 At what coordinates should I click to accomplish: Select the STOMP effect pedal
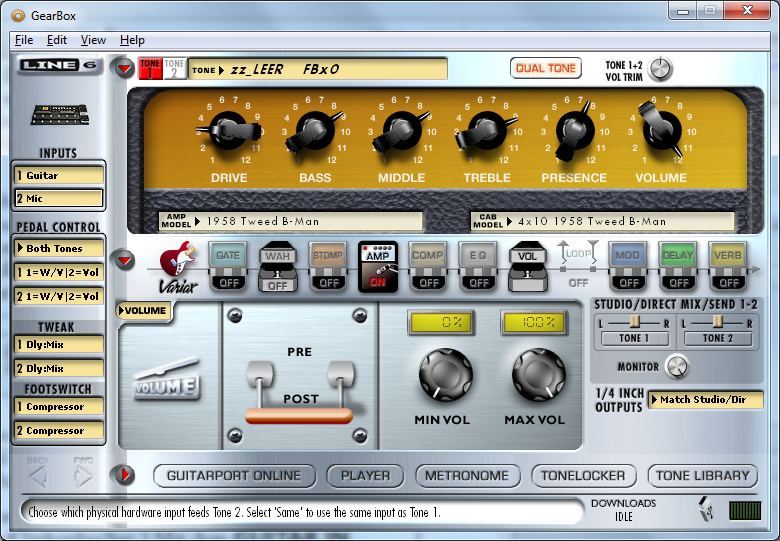pyautogui.click(x=328, y=266)
